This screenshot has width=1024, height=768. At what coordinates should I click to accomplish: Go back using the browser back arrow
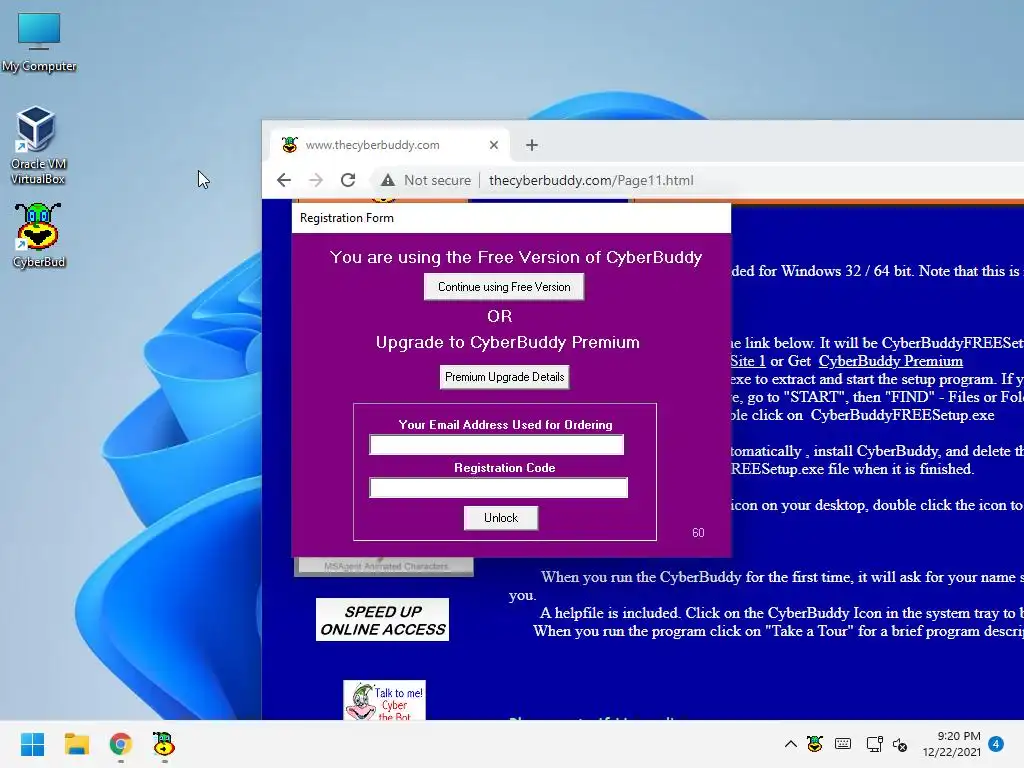click(x=283, y=180)
